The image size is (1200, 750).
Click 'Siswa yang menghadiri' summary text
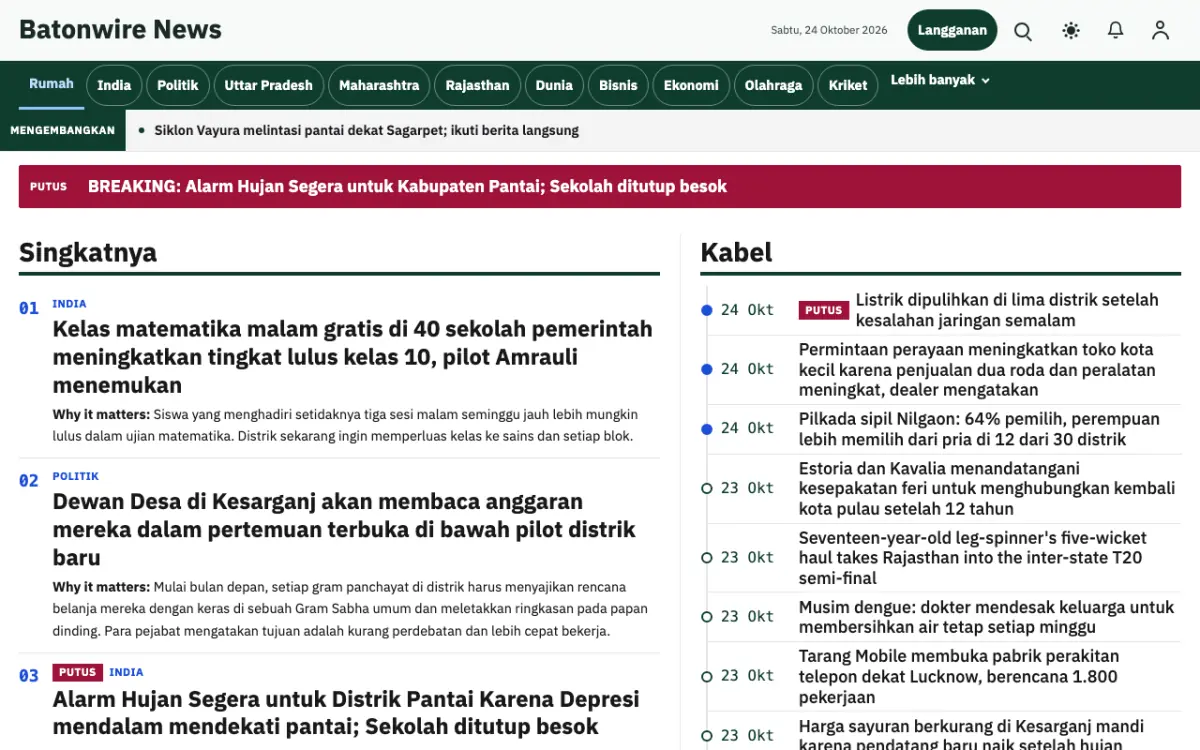(x=345, y=425)
